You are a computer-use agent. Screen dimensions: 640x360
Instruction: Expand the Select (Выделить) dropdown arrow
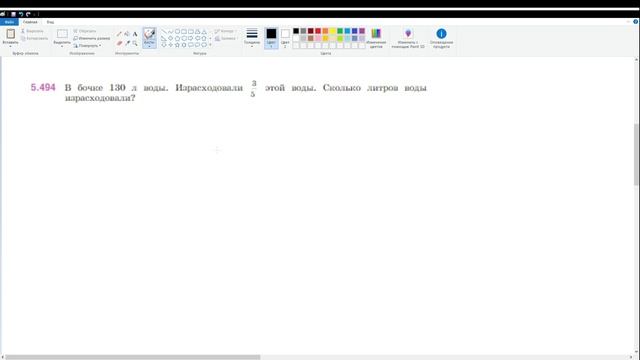point(62,46)
